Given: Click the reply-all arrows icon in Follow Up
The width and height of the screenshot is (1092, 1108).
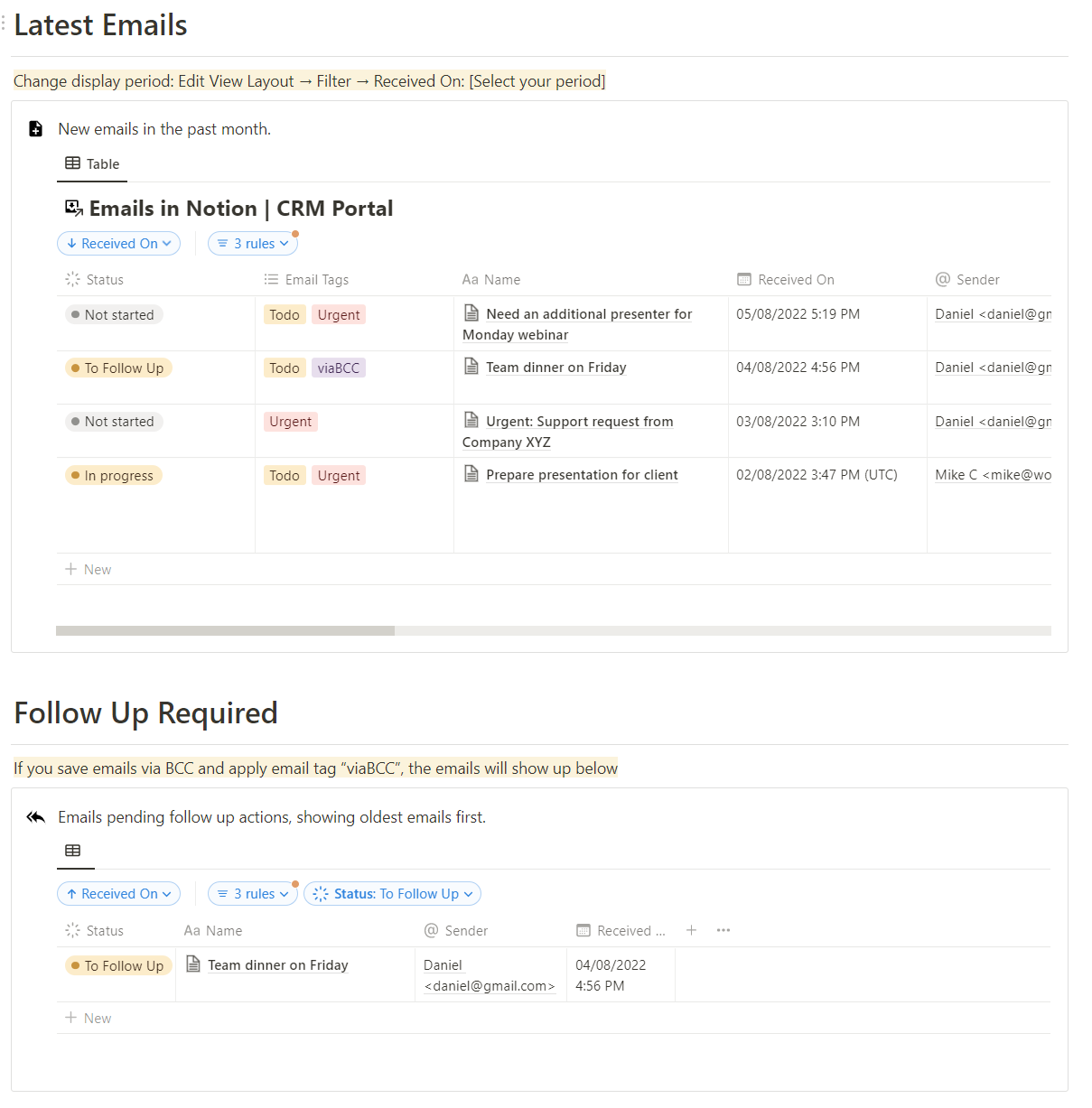Looking at the screenshot, I should tap(36, 817).
